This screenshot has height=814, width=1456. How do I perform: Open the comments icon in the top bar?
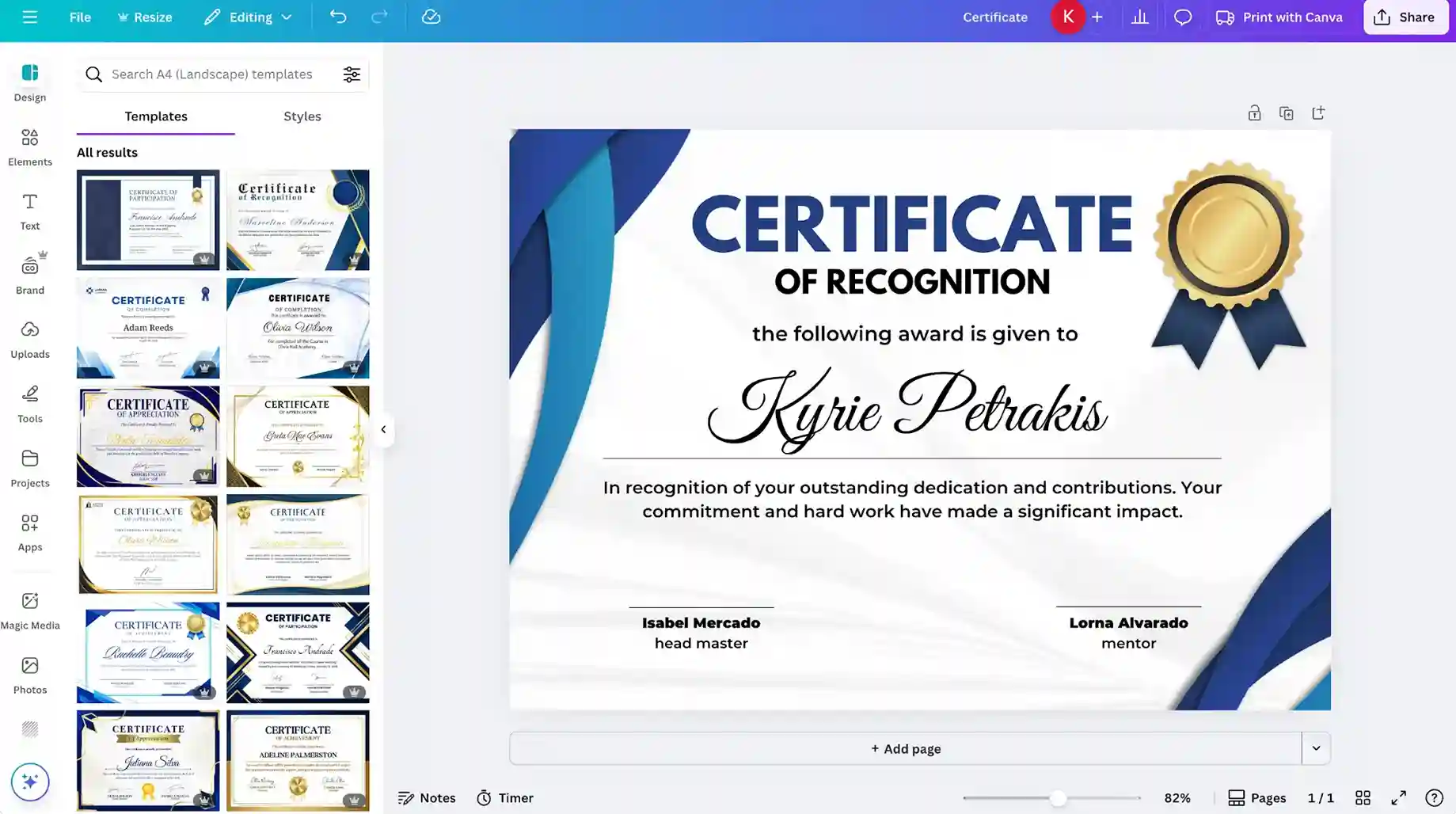[1183, 17]
